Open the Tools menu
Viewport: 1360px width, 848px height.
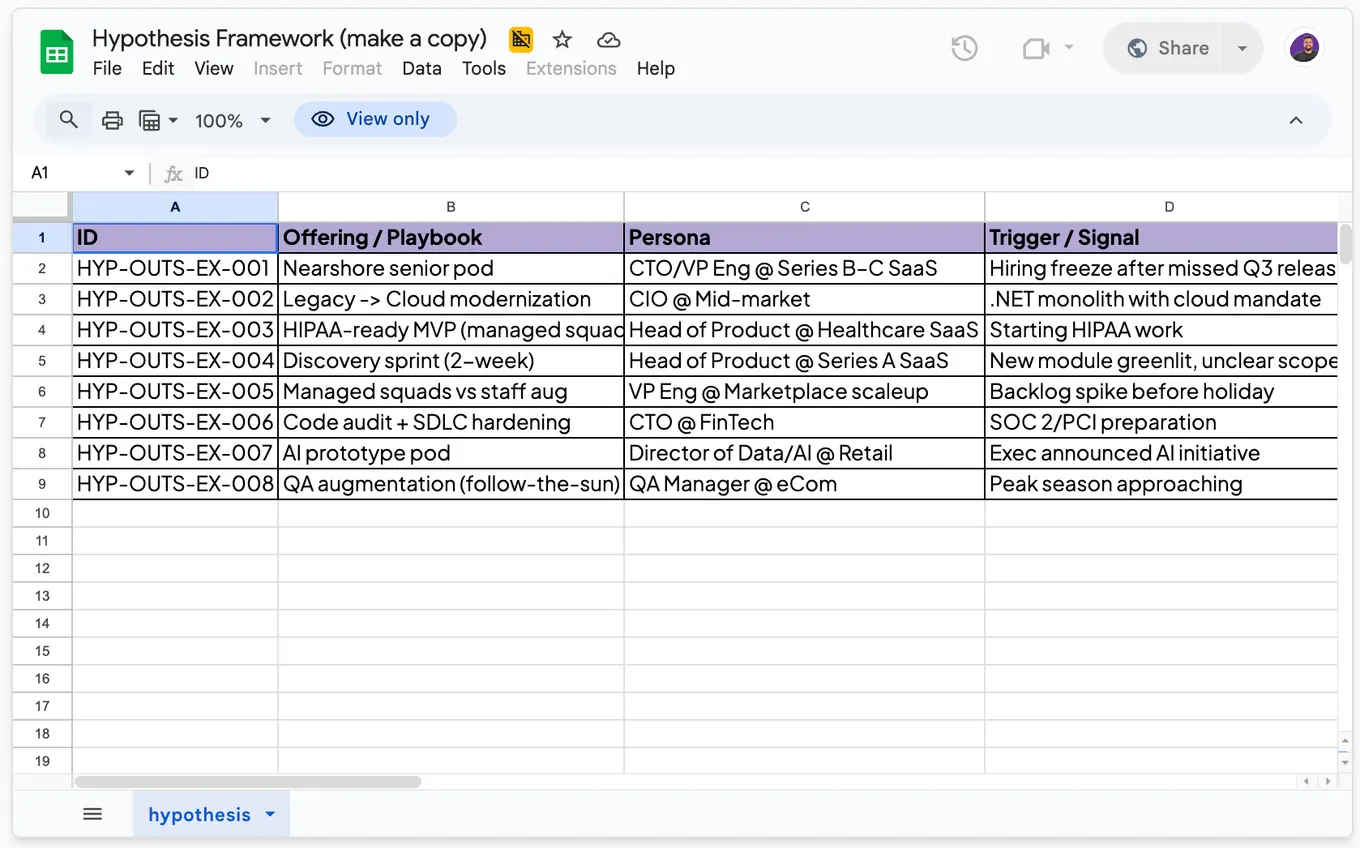pyautogui.click(x=484, y=68)
